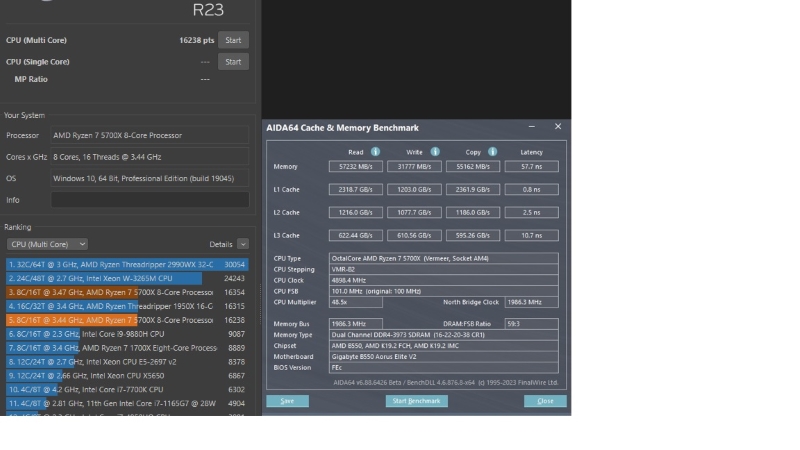The image size is (800, 450).
Task: Click L2 Cache Read value 1216.0 GB/s
Action: tap(356, 212)
